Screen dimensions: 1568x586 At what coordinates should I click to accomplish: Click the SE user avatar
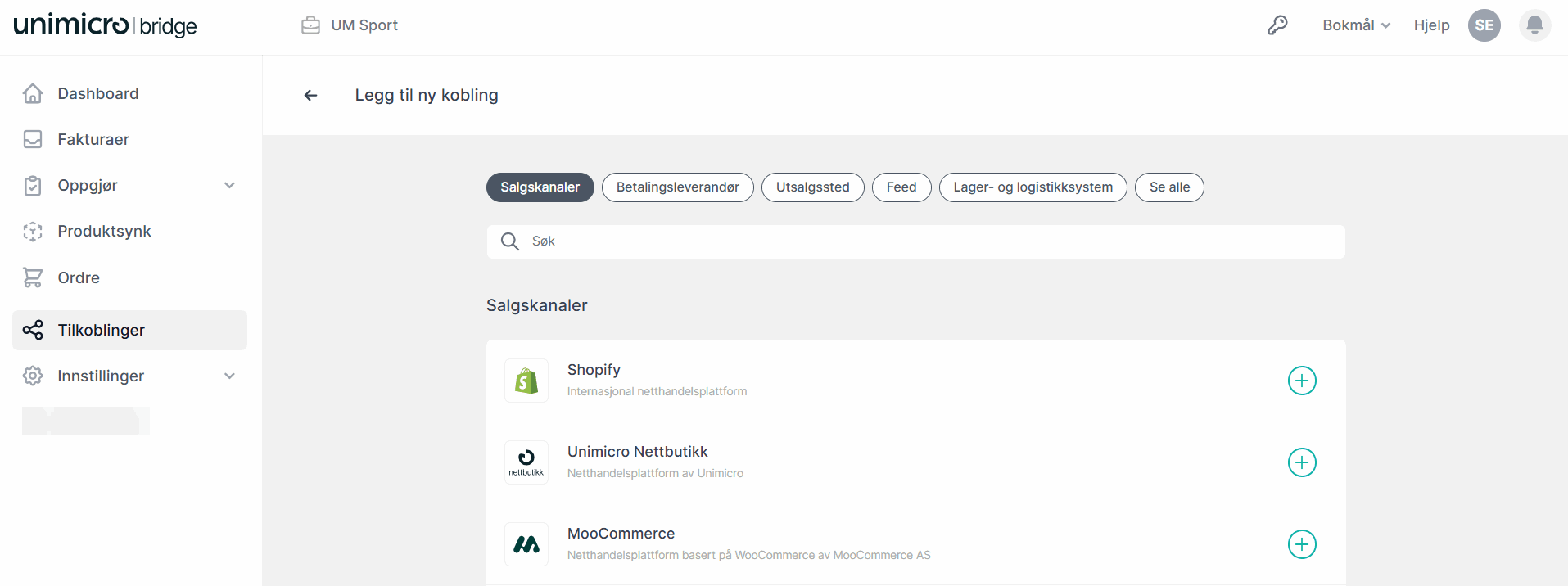point(1484,25)
